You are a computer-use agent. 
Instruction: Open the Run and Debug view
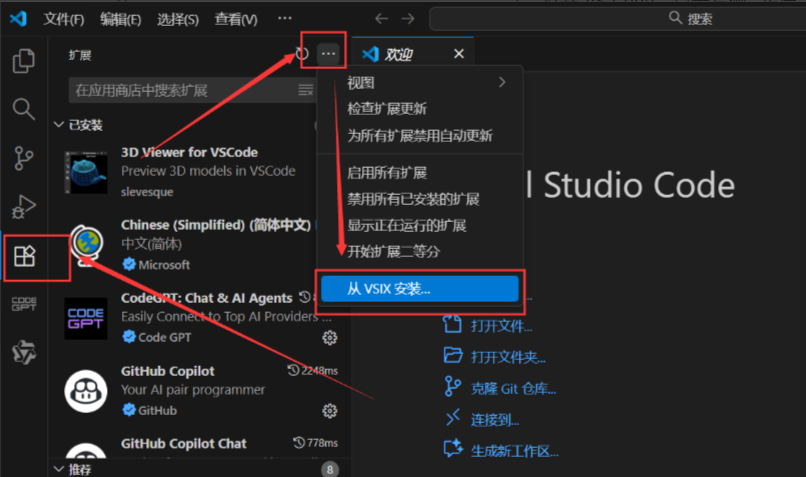click(24, 207)
